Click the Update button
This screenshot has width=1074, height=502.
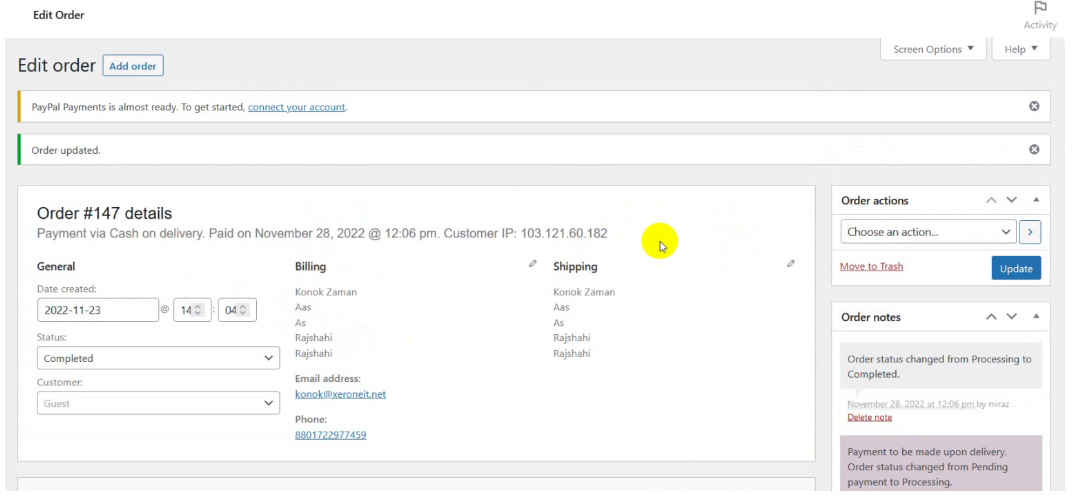(x=1016, y=268)
